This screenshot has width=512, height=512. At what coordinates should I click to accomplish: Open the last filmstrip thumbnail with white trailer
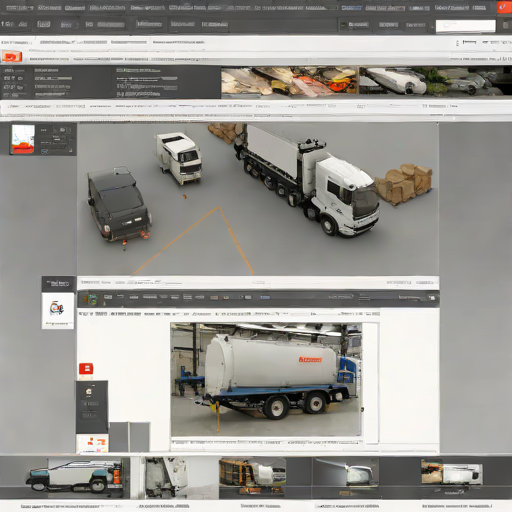(x=452, y=472)
